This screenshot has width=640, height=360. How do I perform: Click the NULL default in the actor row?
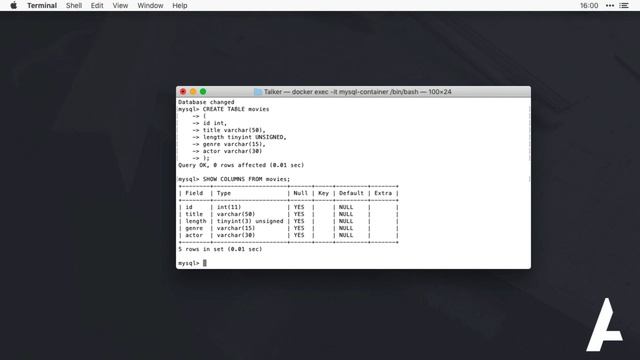(x=346, y=235)
